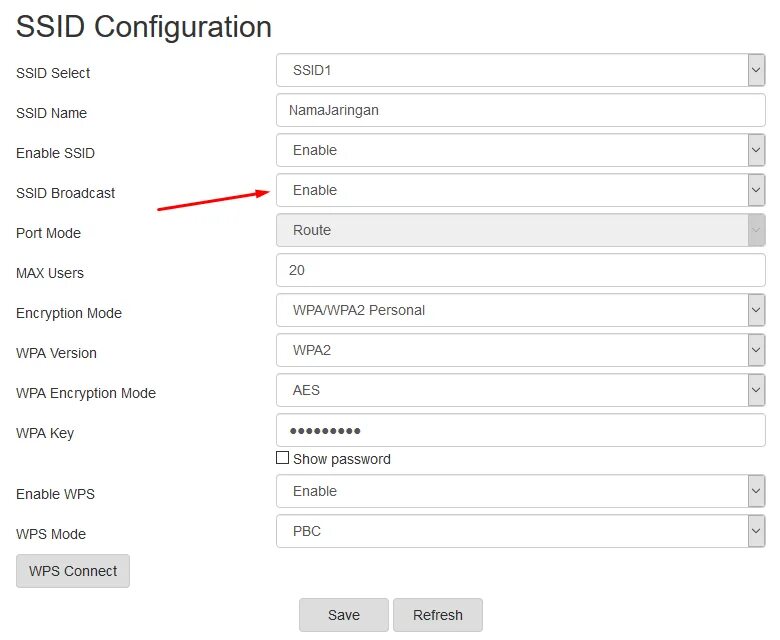Open the SSID Broadcast dropdown
Viewport: 780px width, 640px height.
[520, 191]
